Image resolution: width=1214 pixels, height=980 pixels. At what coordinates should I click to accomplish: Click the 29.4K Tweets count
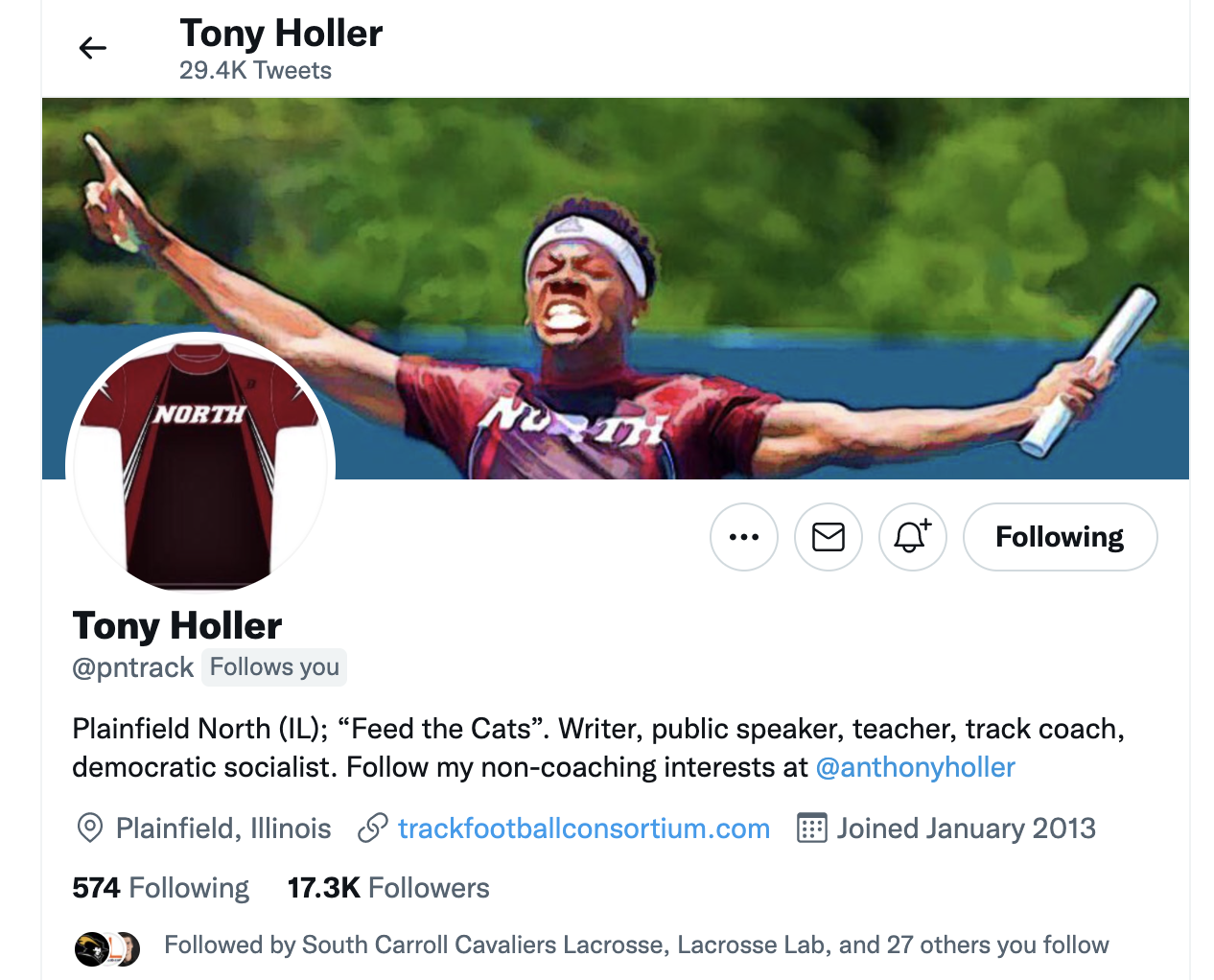coord(255,71)
